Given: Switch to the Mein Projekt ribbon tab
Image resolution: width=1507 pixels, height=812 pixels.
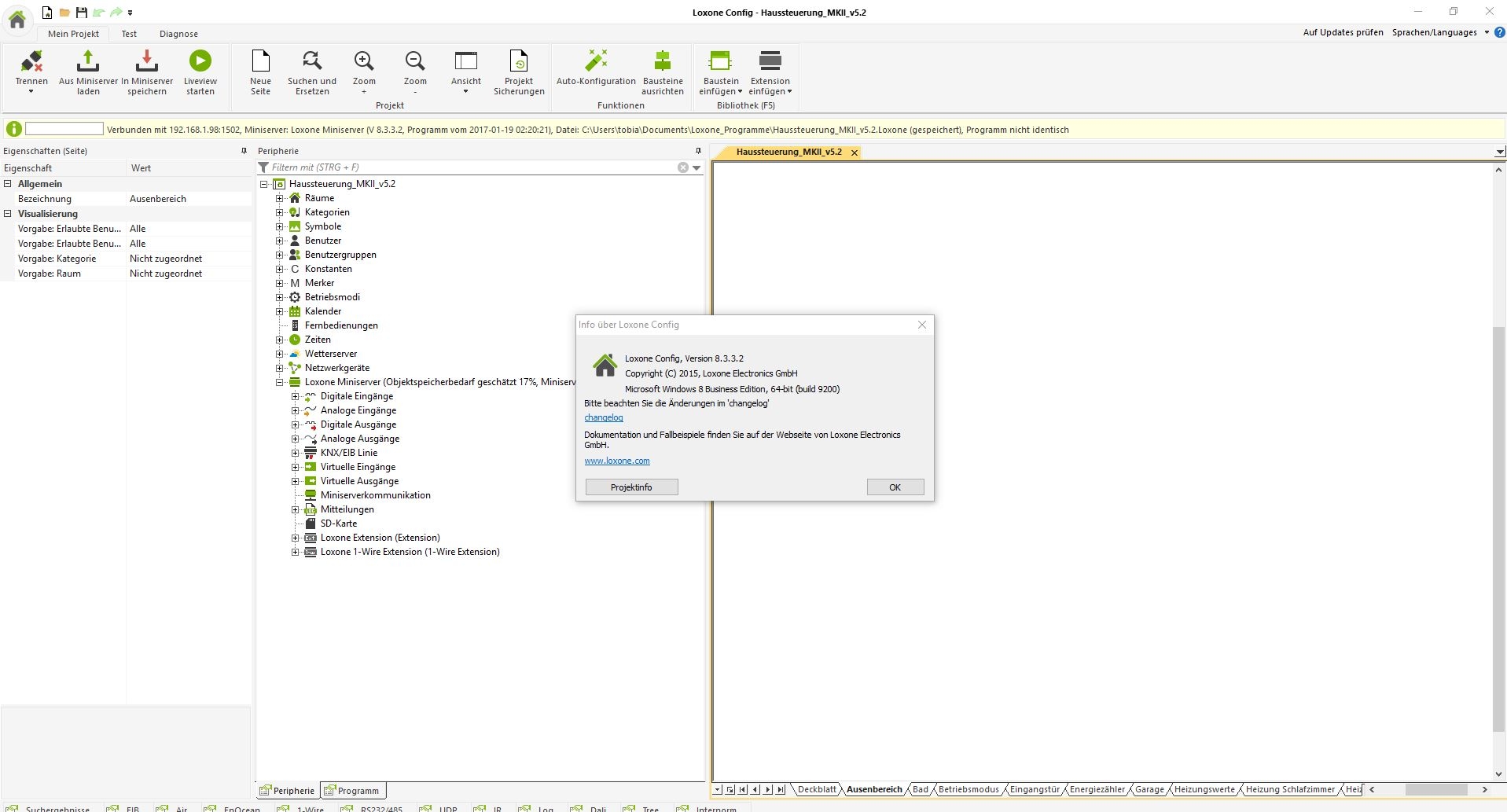Looking at the screenshot, I should (x=73, y=34).
